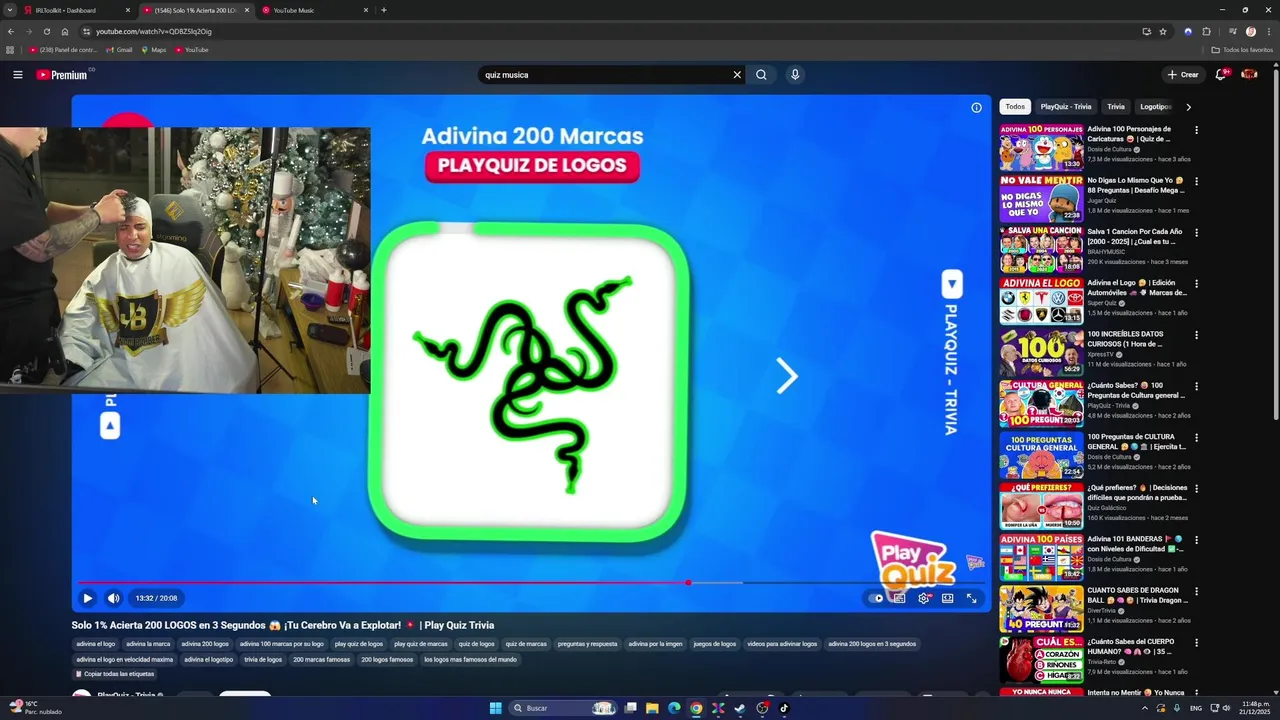This screenshot has width=1280, height=720.
Task: Open the 'Todos los favoritos' bookmarks folder
Action: coord(1242,50)
